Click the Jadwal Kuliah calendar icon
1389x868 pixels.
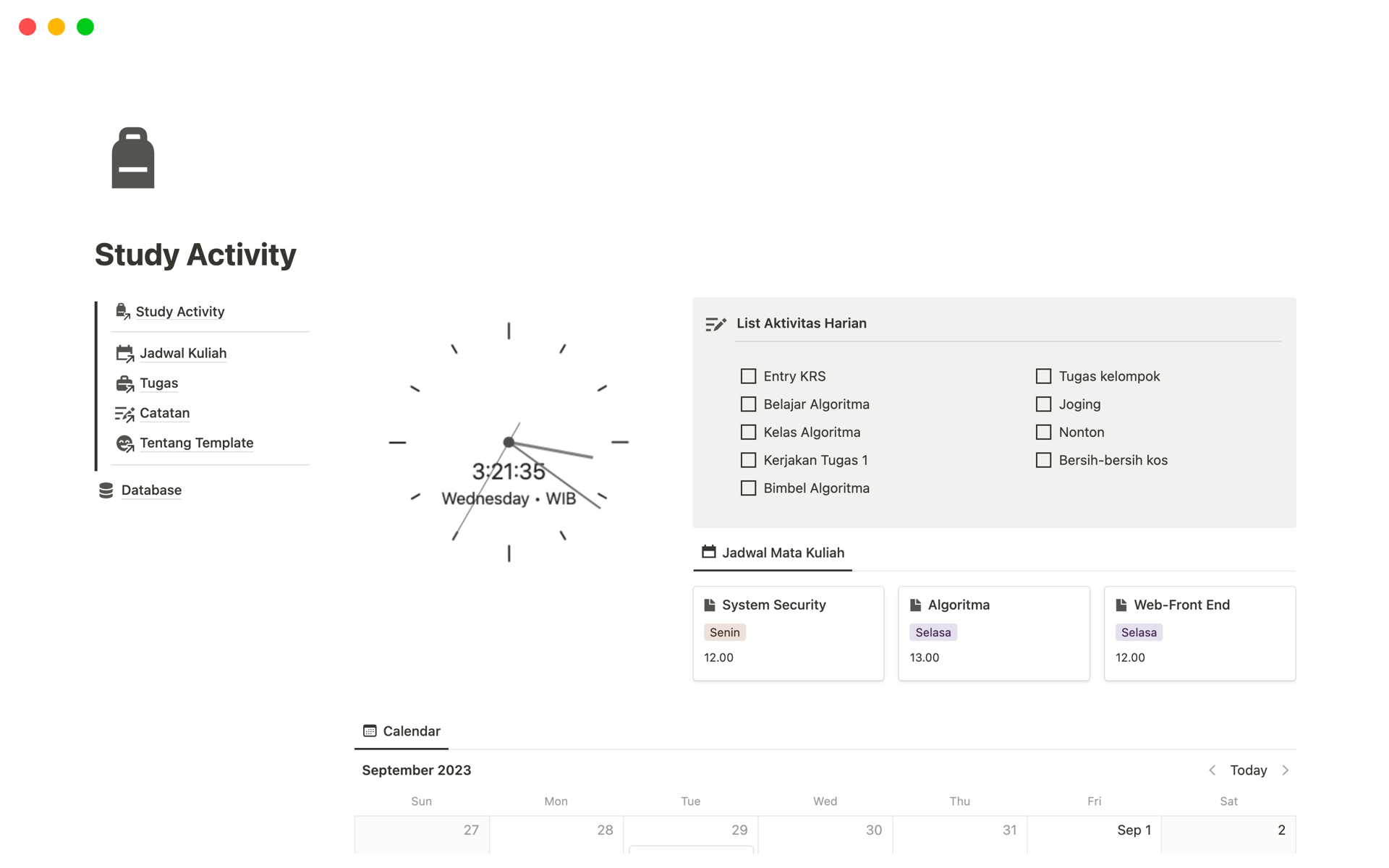(x=124, y=353)
